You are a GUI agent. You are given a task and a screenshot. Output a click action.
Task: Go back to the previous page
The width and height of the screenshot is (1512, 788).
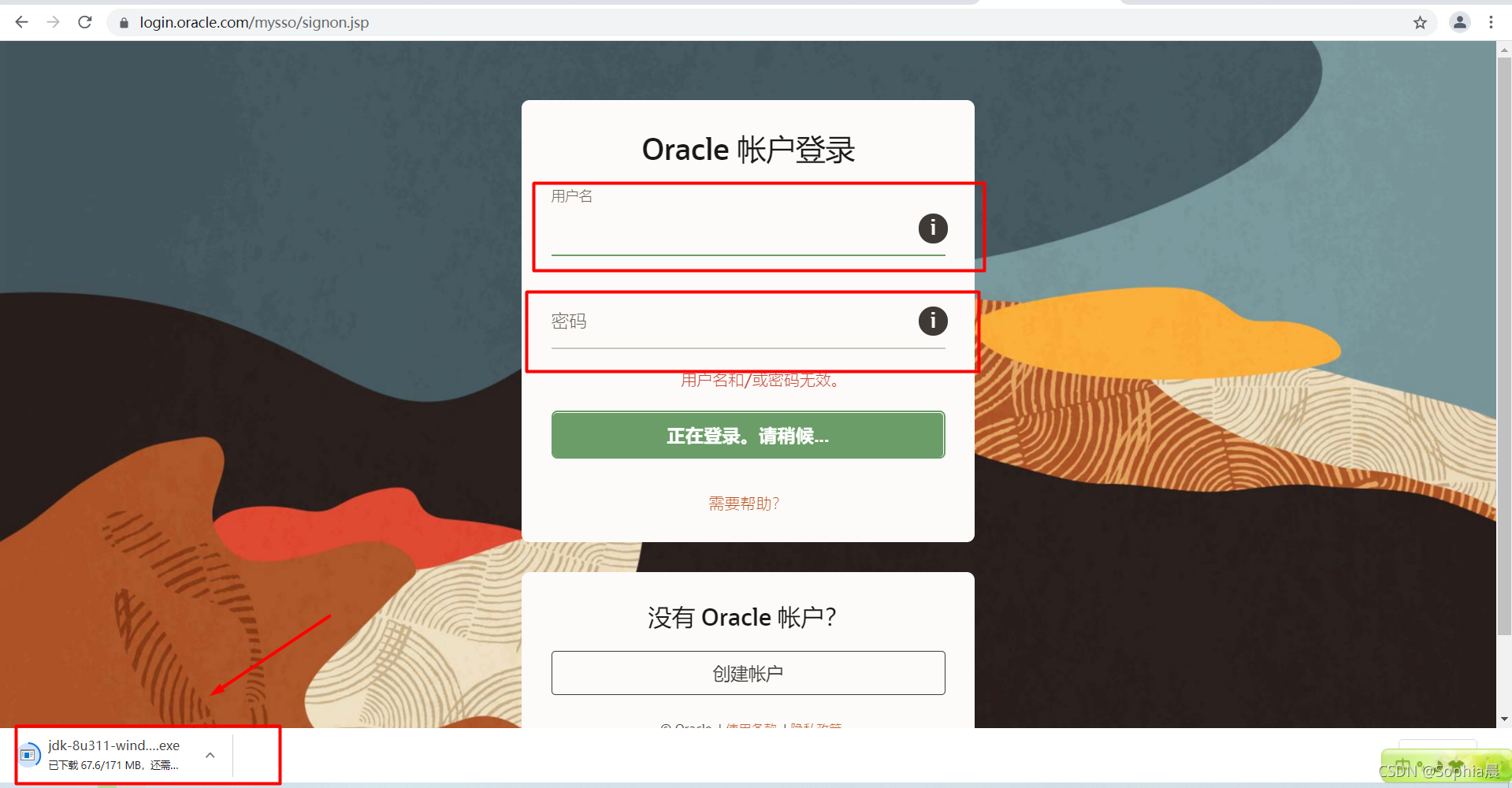point(21,22)
